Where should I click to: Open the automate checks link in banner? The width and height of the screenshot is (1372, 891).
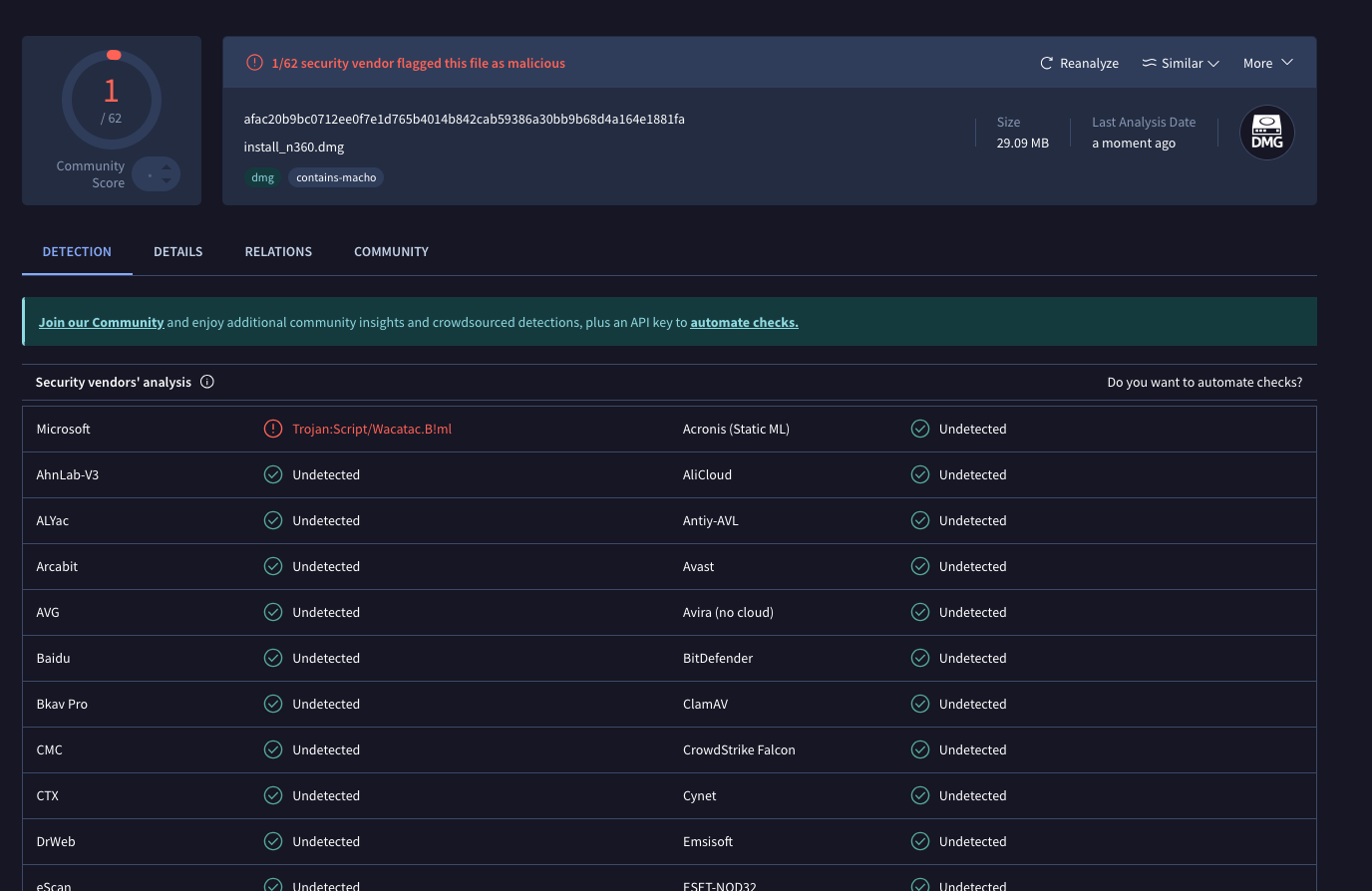point(744,322)
